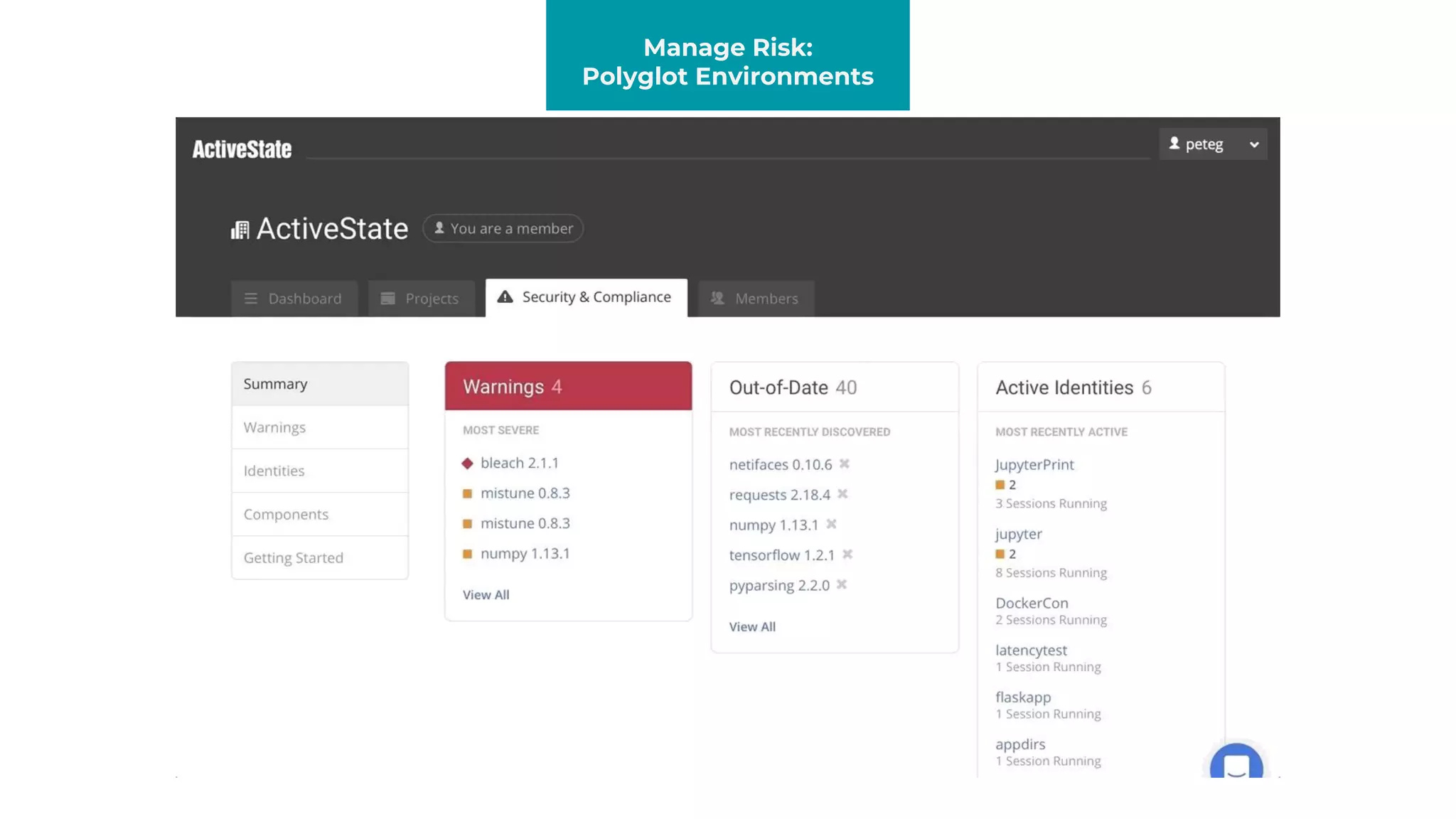Open netifaces 0.10.6 entry
This screenshot has width=1456, height=819.
coord(781,464)
